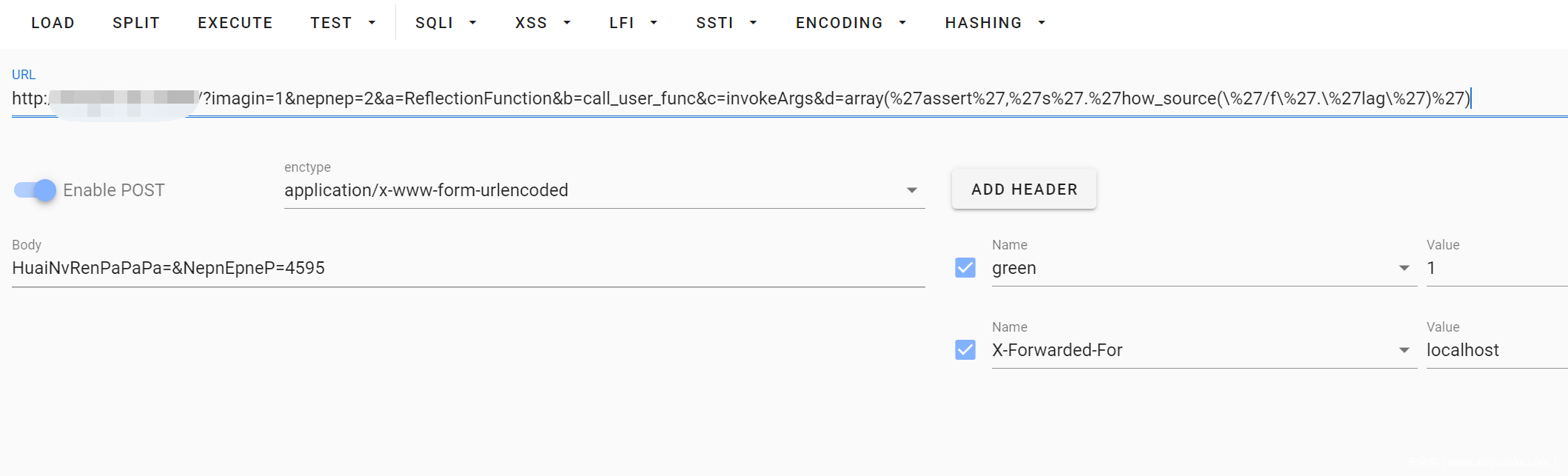Expand the X-Forwarded-For name dropdown
This screenshot has height=476, width=1568.
1404,350
